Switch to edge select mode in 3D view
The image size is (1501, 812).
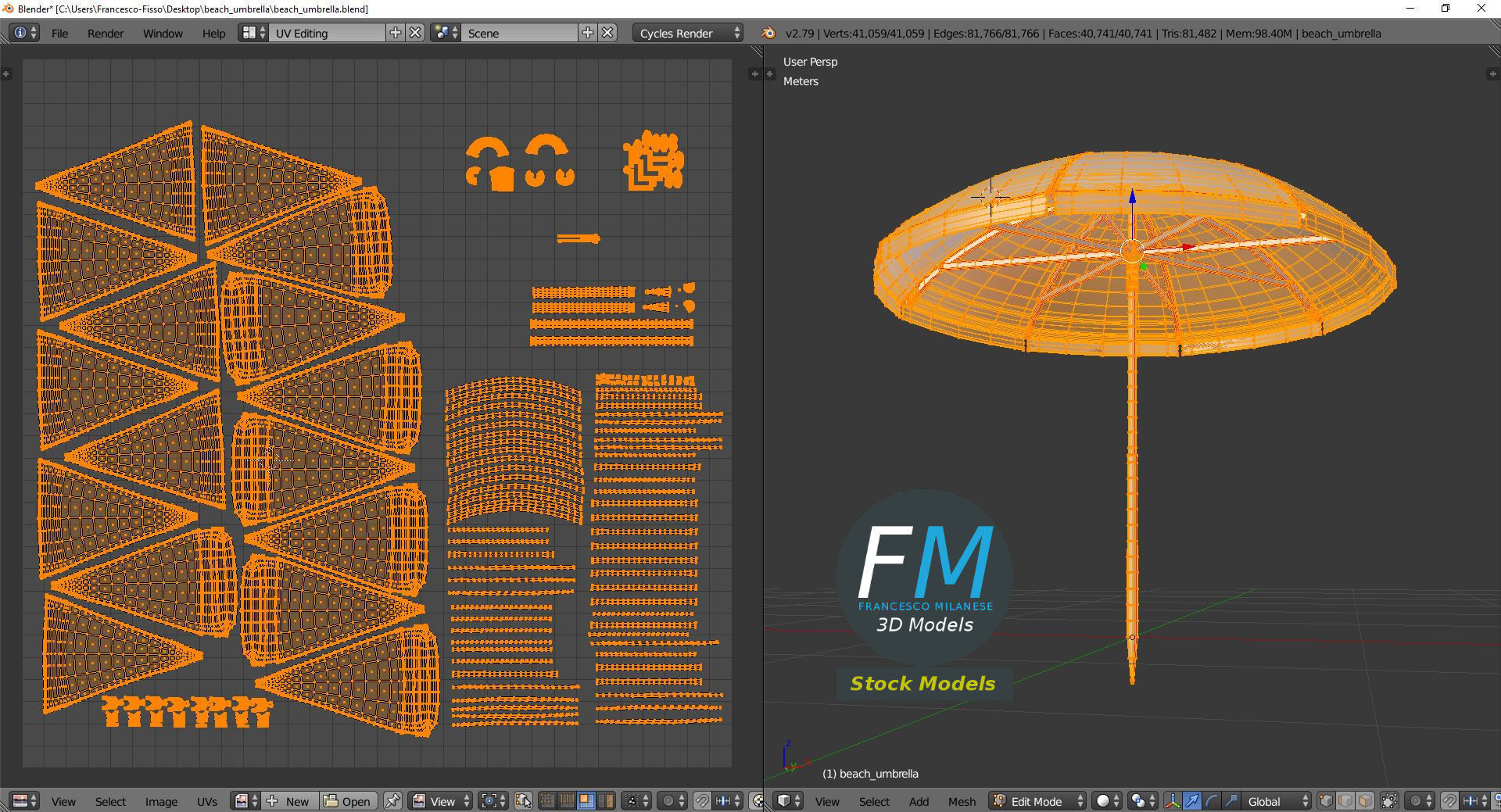click(1345, 801)
